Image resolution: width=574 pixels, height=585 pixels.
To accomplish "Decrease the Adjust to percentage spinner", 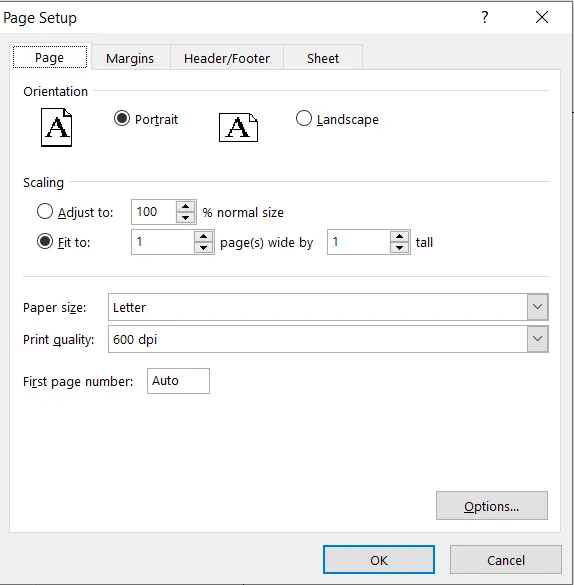I will [185, 217].
